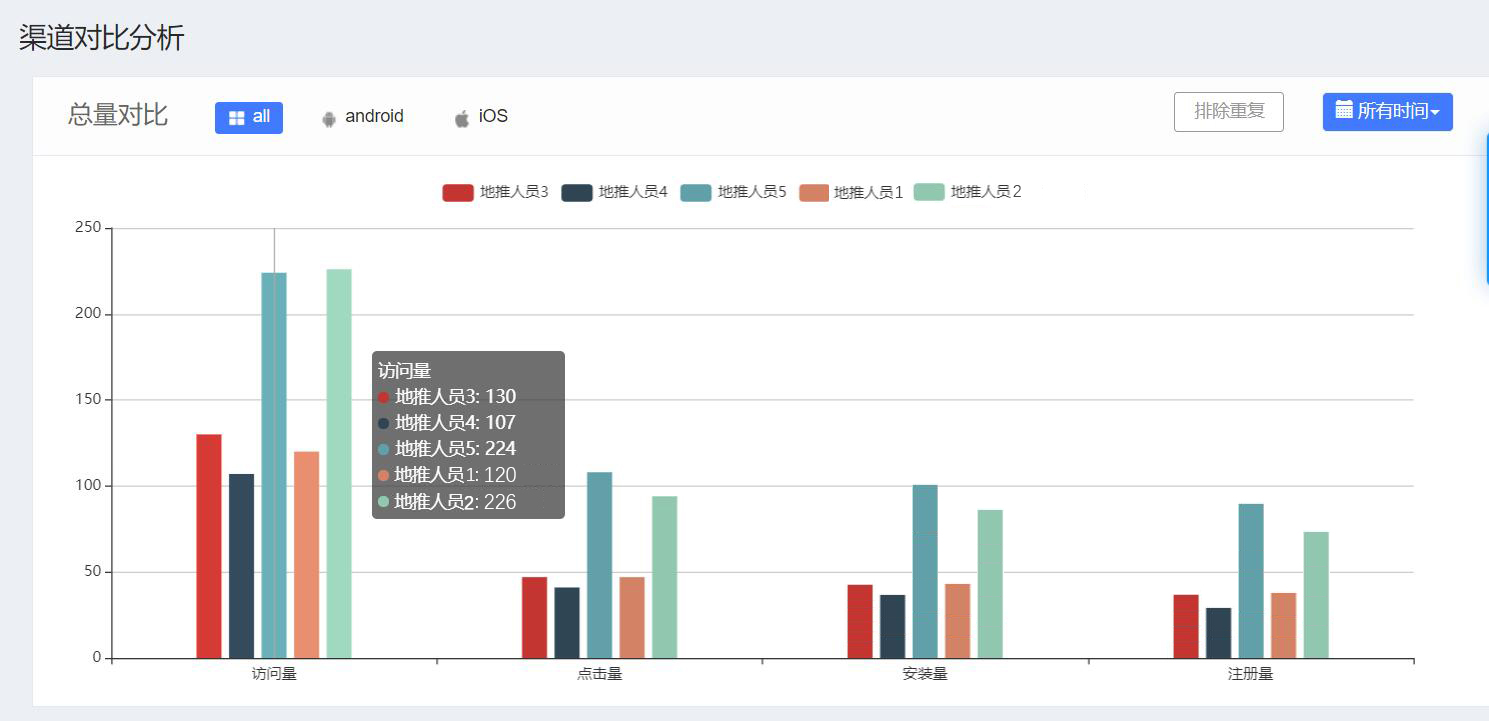Click the teal 地推人员5 bar in 注册量
The width and height of the screenshot is (1489, 721).
point(1251,581)
